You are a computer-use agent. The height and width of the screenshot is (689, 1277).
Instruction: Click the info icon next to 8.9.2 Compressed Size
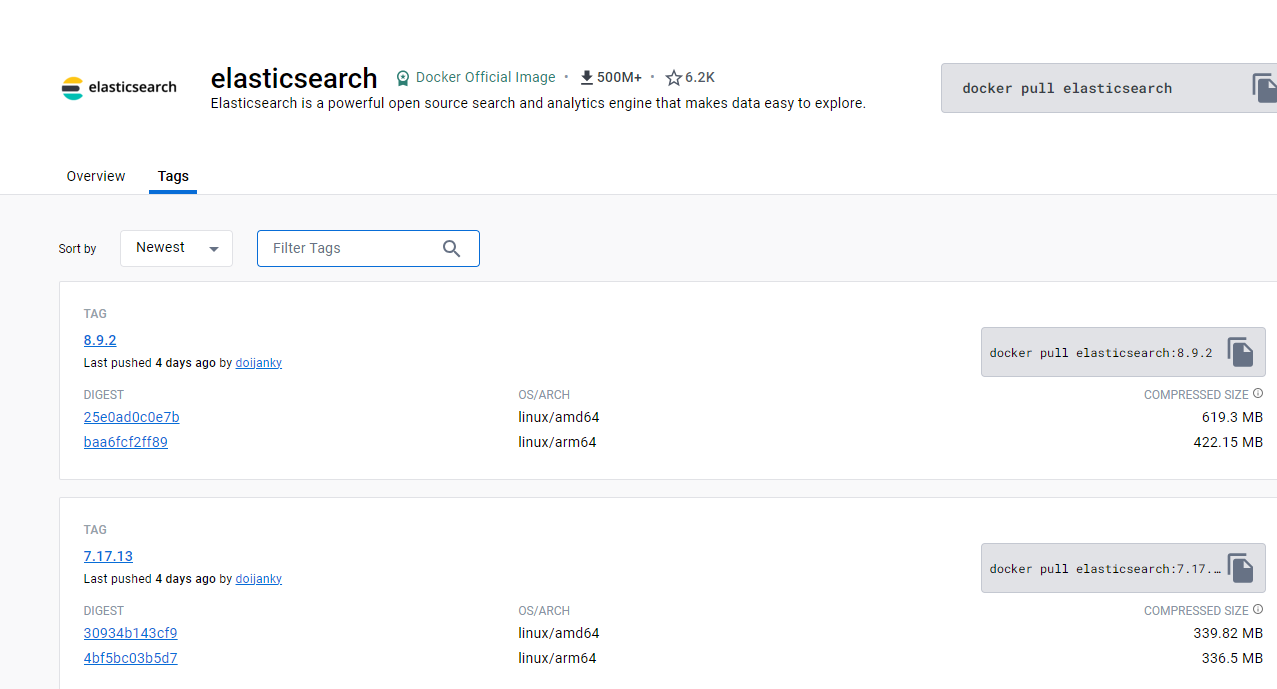[x=1258, y=394]
